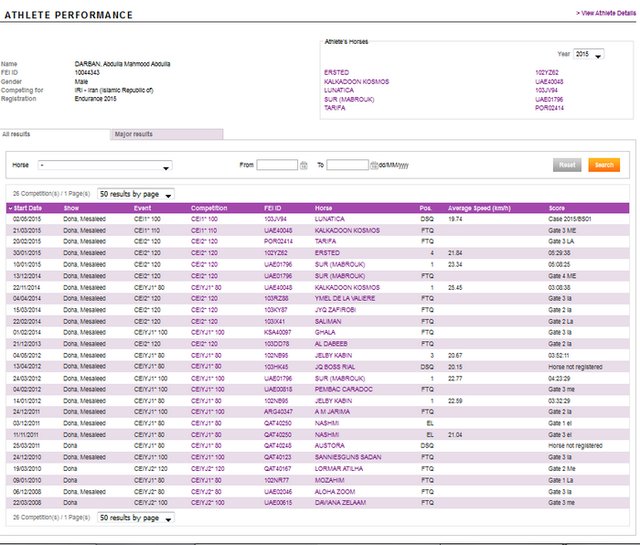Open DAVIANA ZELAAM horse link
640x545 pixels.
(340, 503)
